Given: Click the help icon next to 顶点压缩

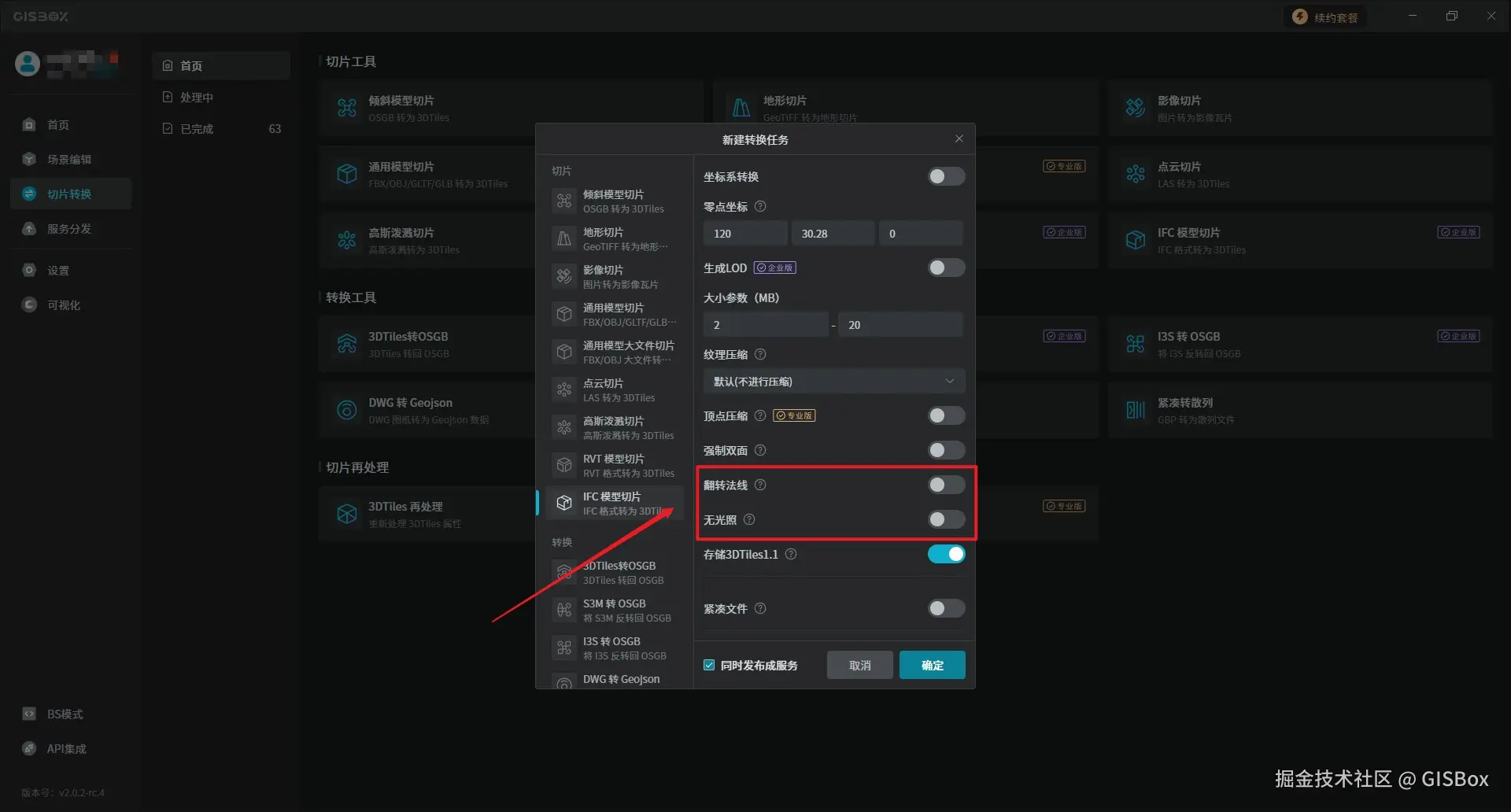Looking at the screenshot, I should coord(760,415).
